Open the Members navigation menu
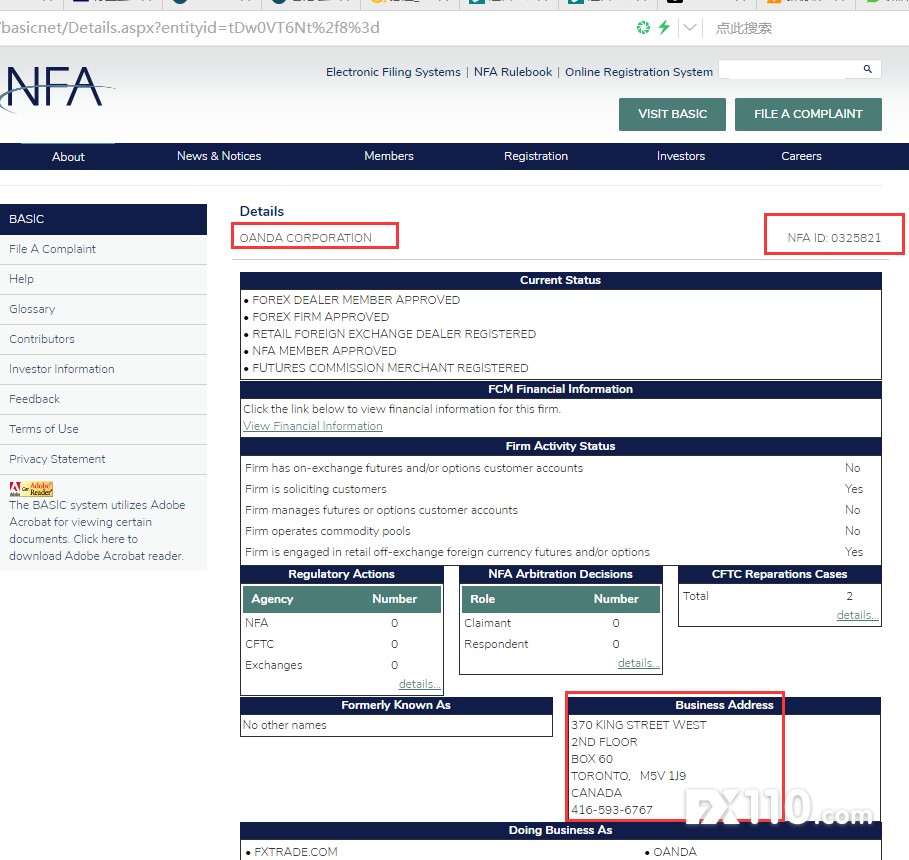 [388, 156]
